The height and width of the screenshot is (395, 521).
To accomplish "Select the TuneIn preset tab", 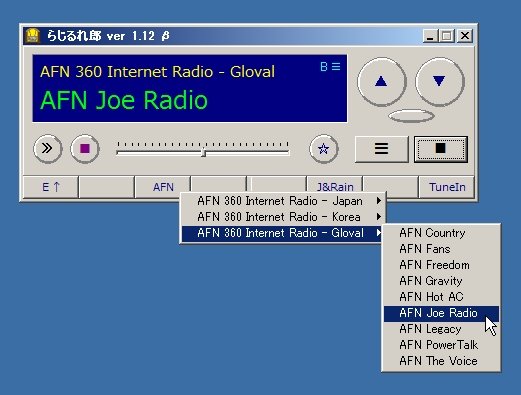I will pyautogui.click(x=447, y=187).
